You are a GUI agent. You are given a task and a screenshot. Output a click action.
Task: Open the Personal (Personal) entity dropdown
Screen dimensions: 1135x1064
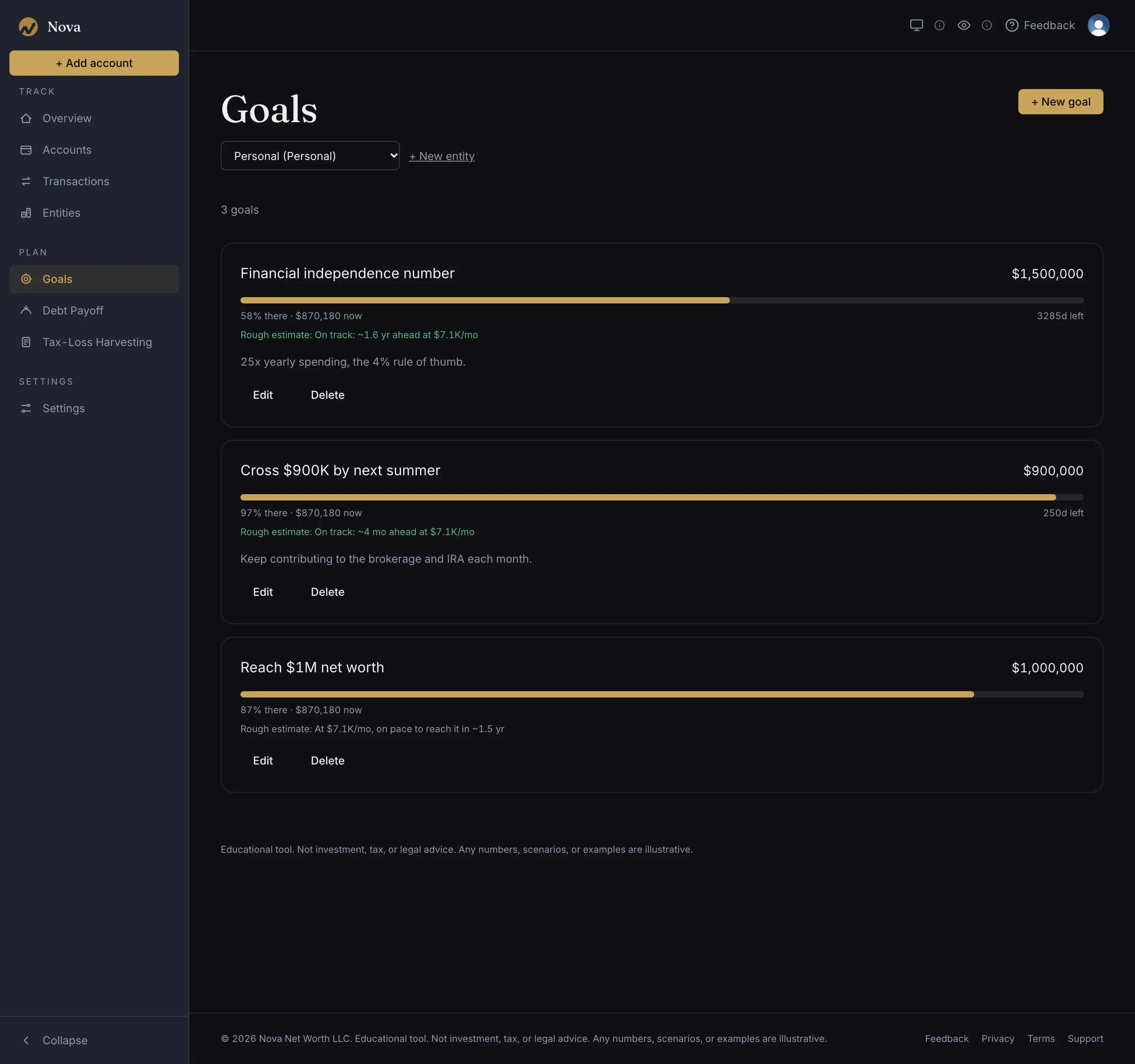[x=310, y=155]
